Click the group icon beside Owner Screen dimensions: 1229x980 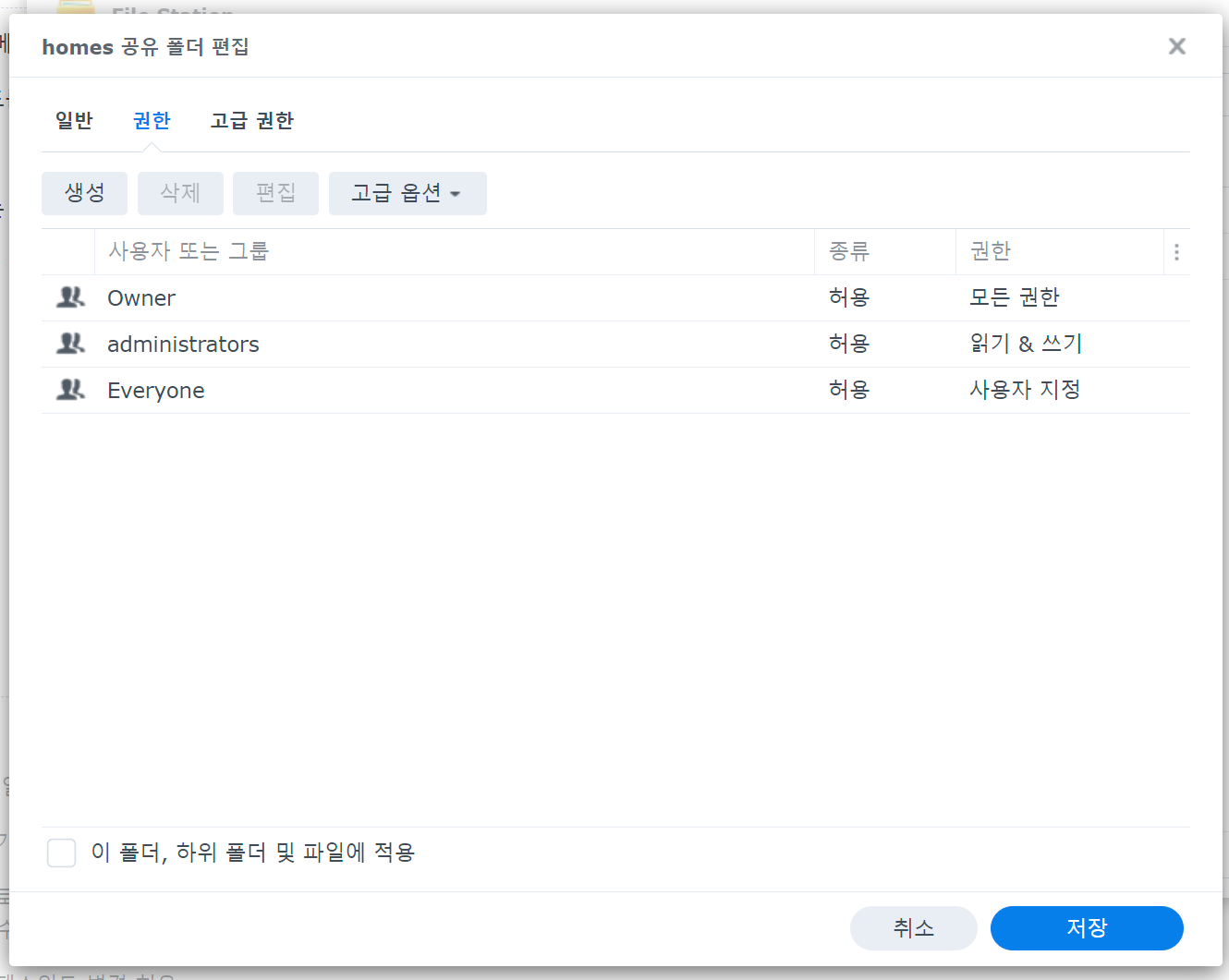[70, 297]
